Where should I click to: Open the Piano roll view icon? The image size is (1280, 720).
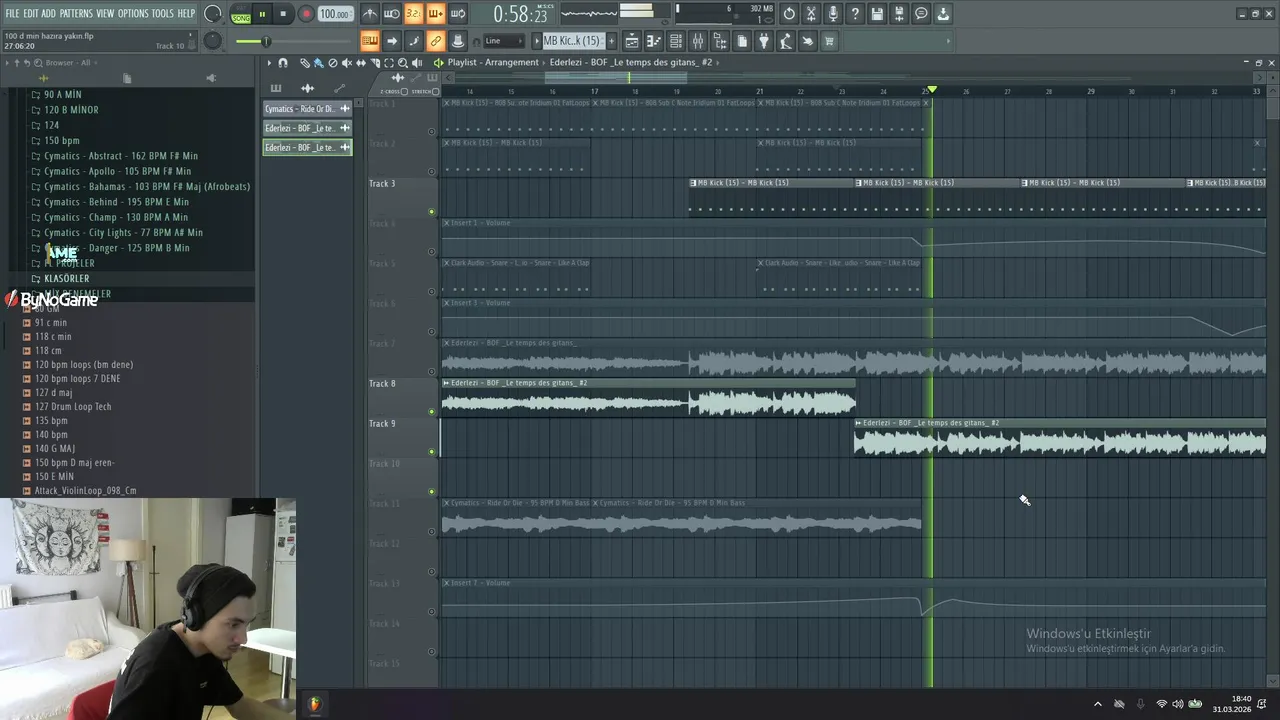654,41
